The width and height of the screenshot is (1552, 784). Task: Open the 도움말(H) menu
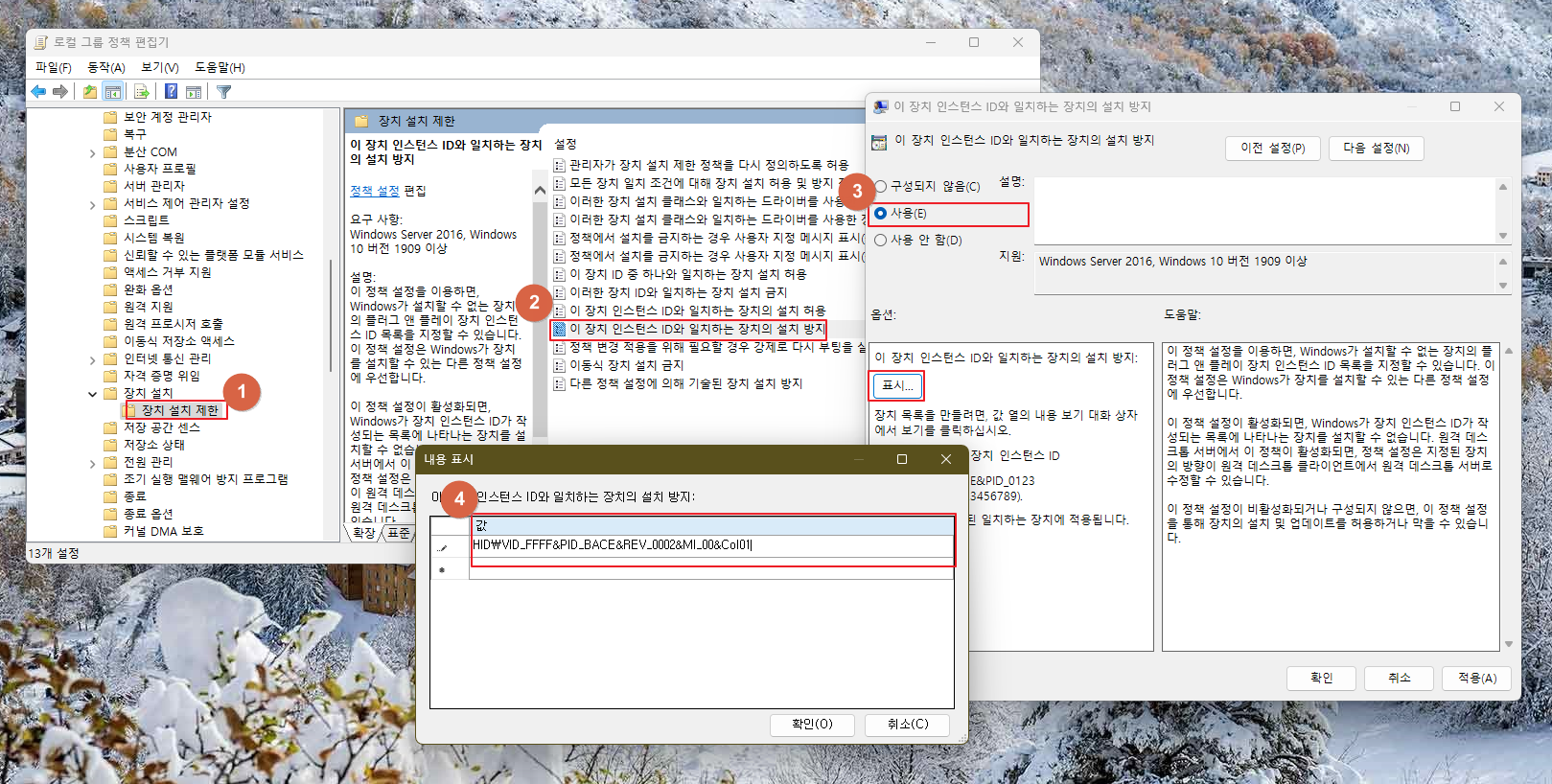pyautogui.click(x=220, y=67)
